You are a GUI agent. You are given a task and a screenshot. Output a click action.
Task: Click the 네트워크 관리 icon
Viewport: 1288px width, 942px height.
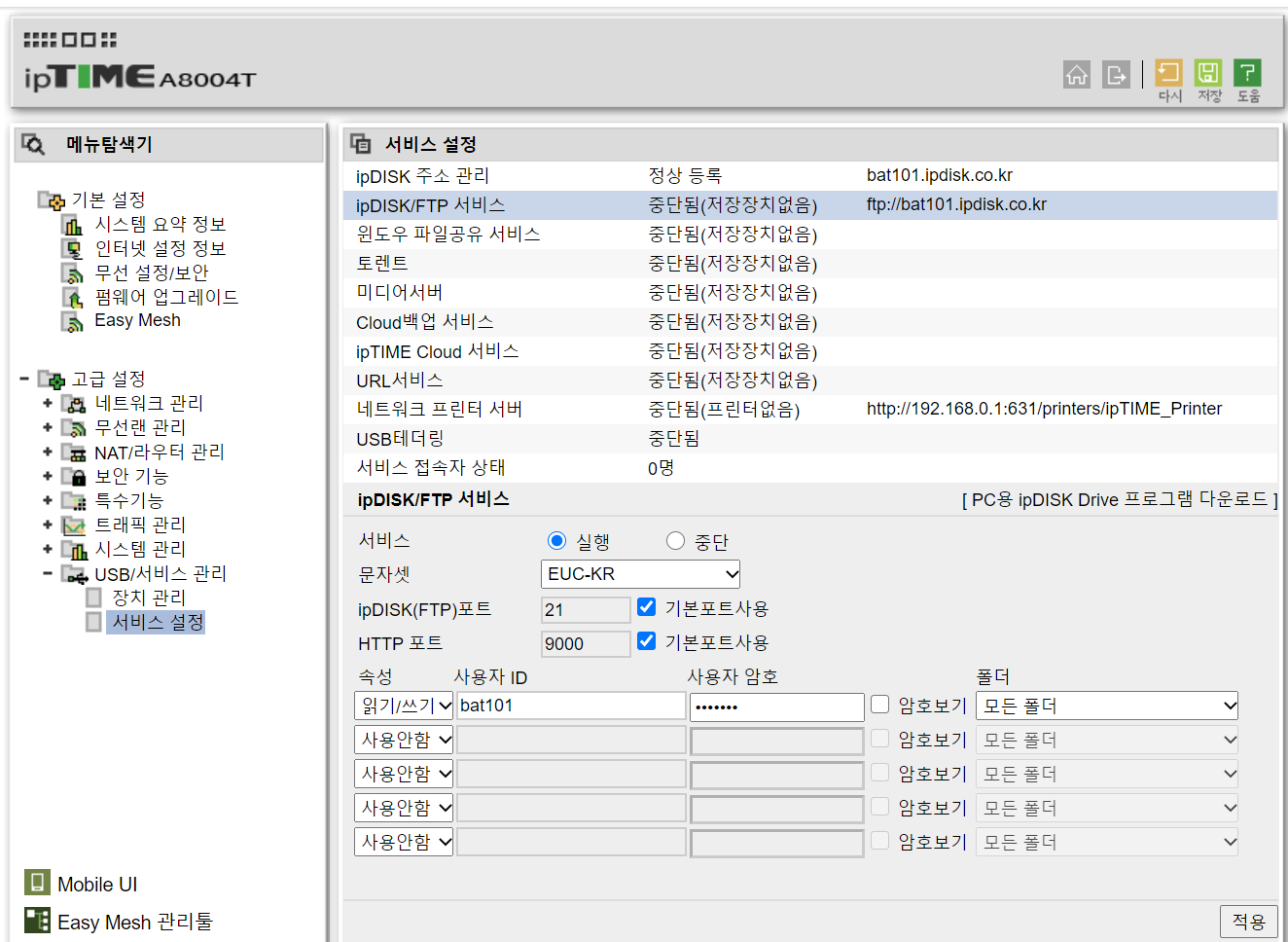(x=74, y=404)
